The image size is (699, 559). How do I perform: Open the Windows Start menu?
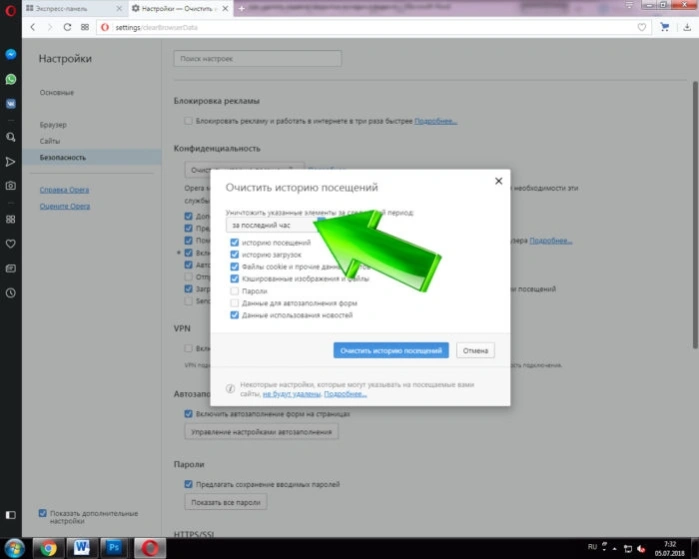coord(15,548)
